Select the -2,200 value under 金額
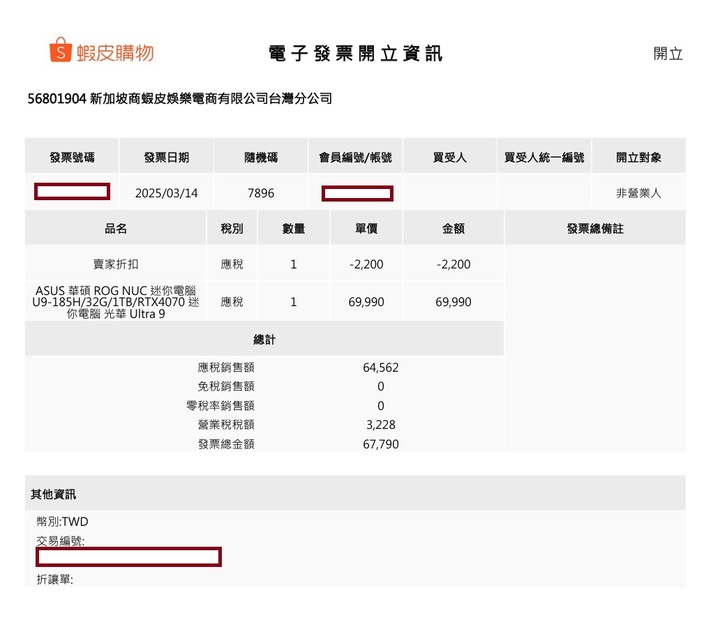Image resolution: width=720 pixels, height=636 pixels. (x=453, y=264)
